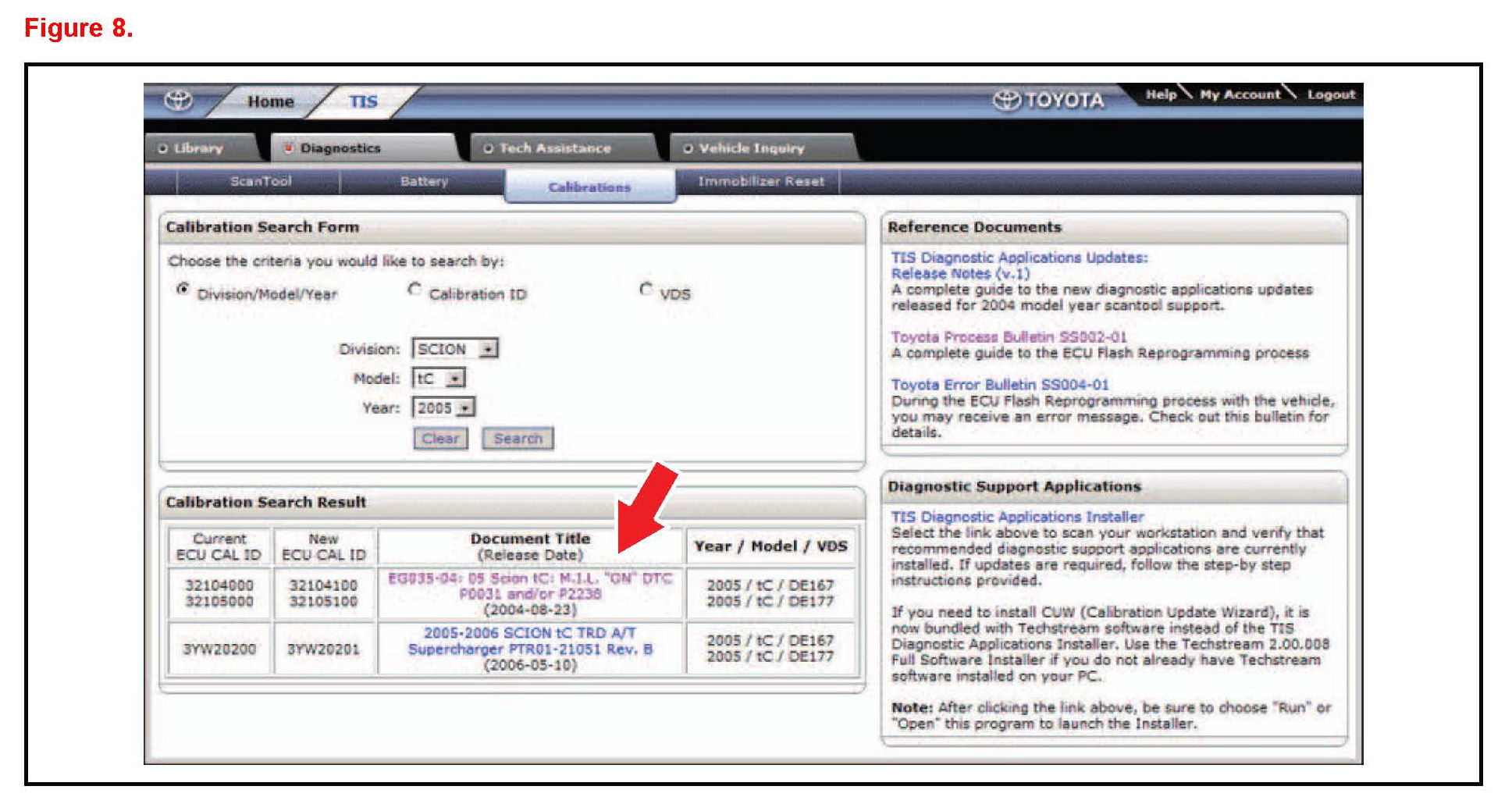Click the Toyota emblem icon at top left
Viewport: 1512px width, 804px height.
click(179, 101)
